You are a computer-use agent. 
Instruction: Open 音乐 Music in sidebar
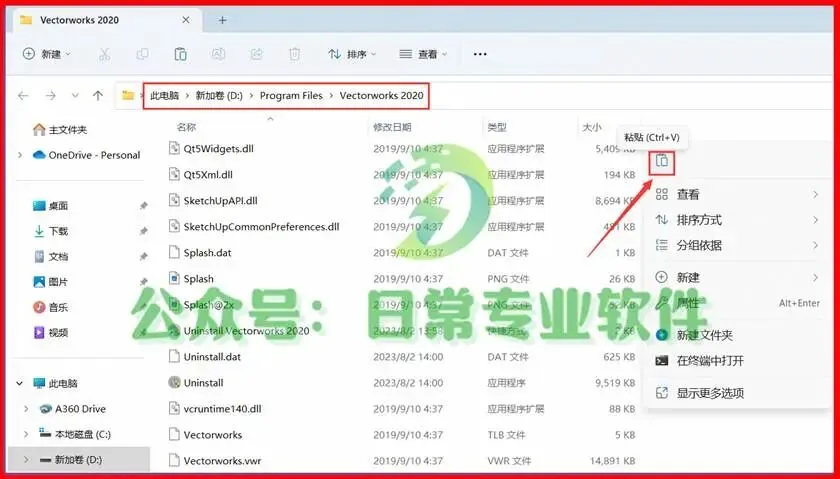click(51, 308)
